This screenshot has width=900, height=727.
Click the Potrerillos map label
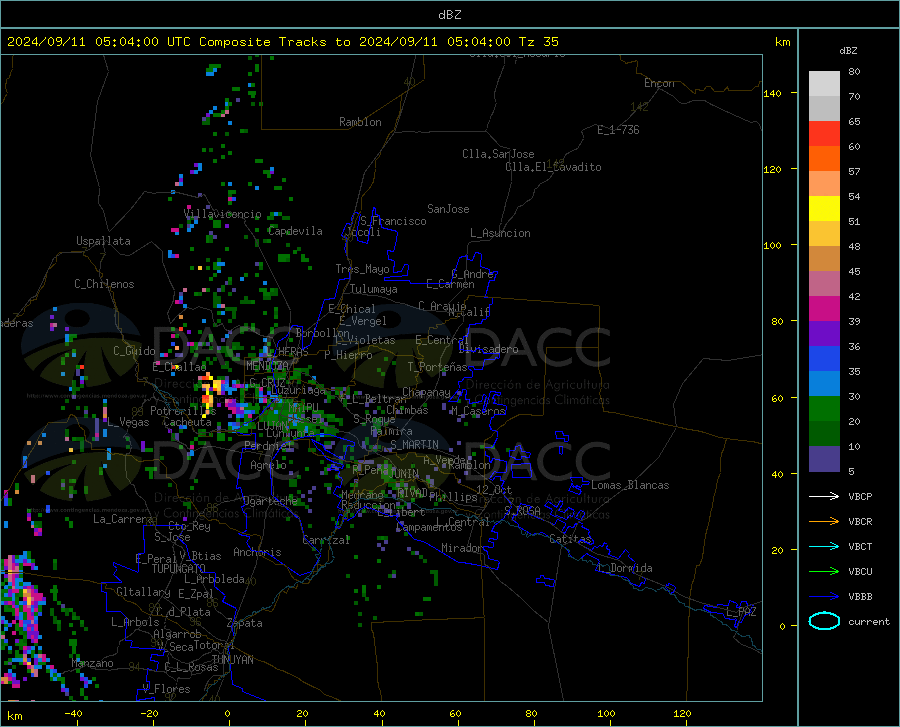[x=183, y=411]
